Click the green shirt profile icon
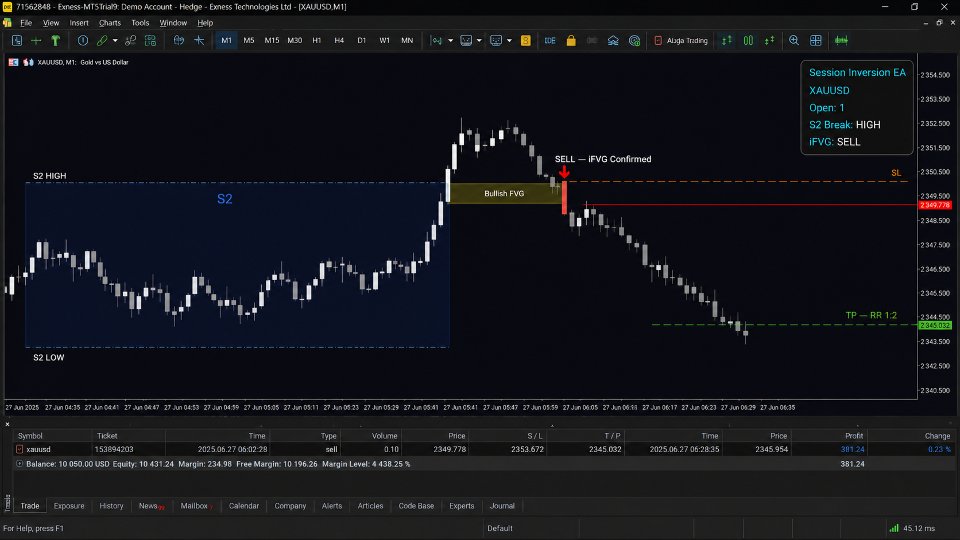The height and width of the screenshot is (540, 960). [x=56, y=40]
